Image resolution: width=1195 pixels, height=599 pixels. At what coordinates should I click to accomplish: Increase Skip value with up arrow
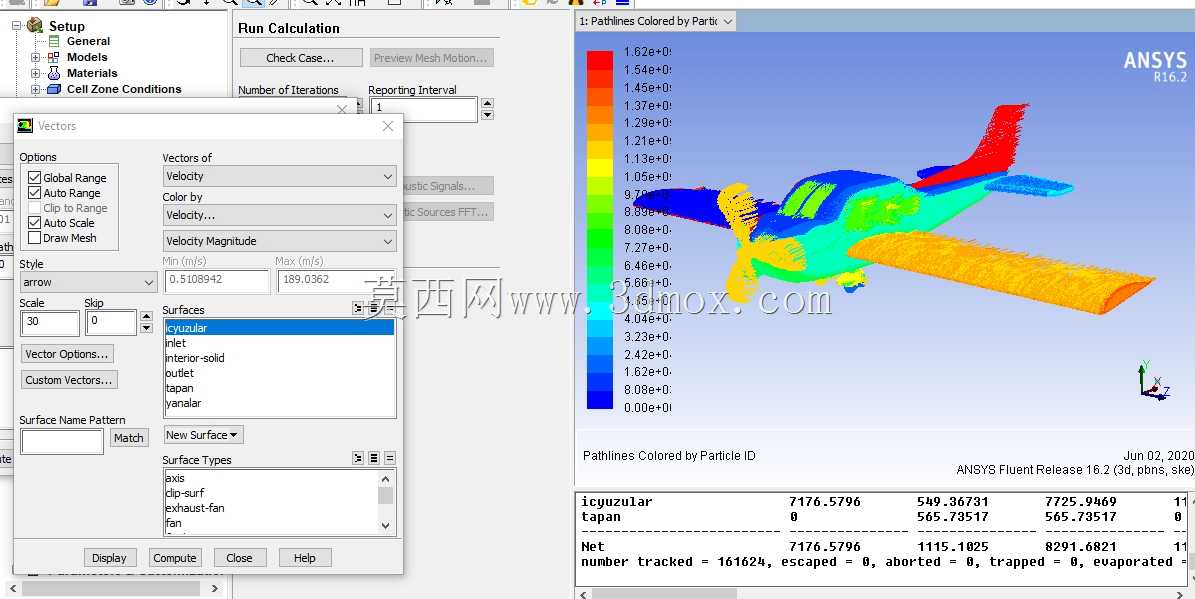[146, 316]
